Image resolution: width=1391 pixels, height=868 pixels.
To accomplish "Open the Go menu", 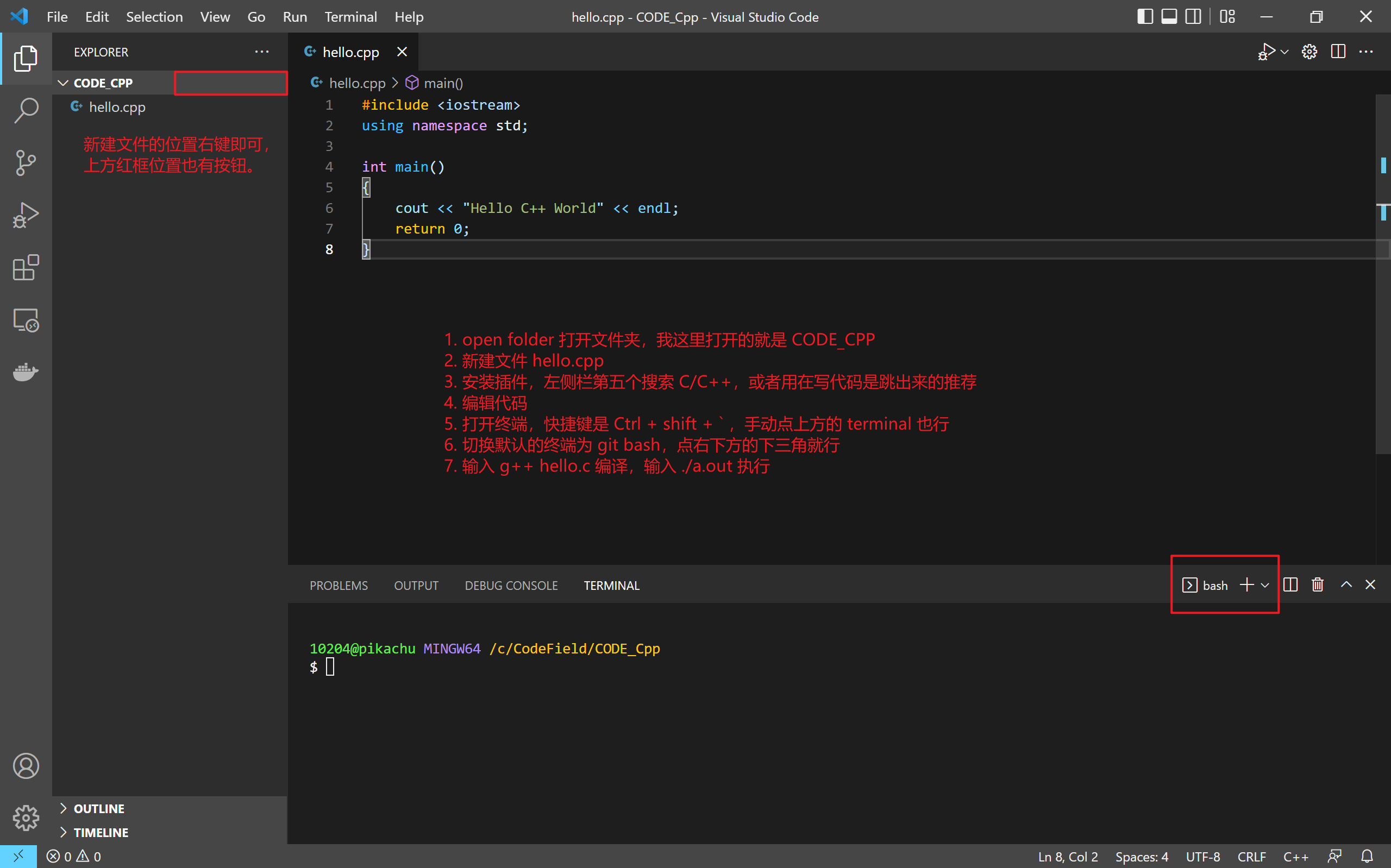I will coord(256,17).
